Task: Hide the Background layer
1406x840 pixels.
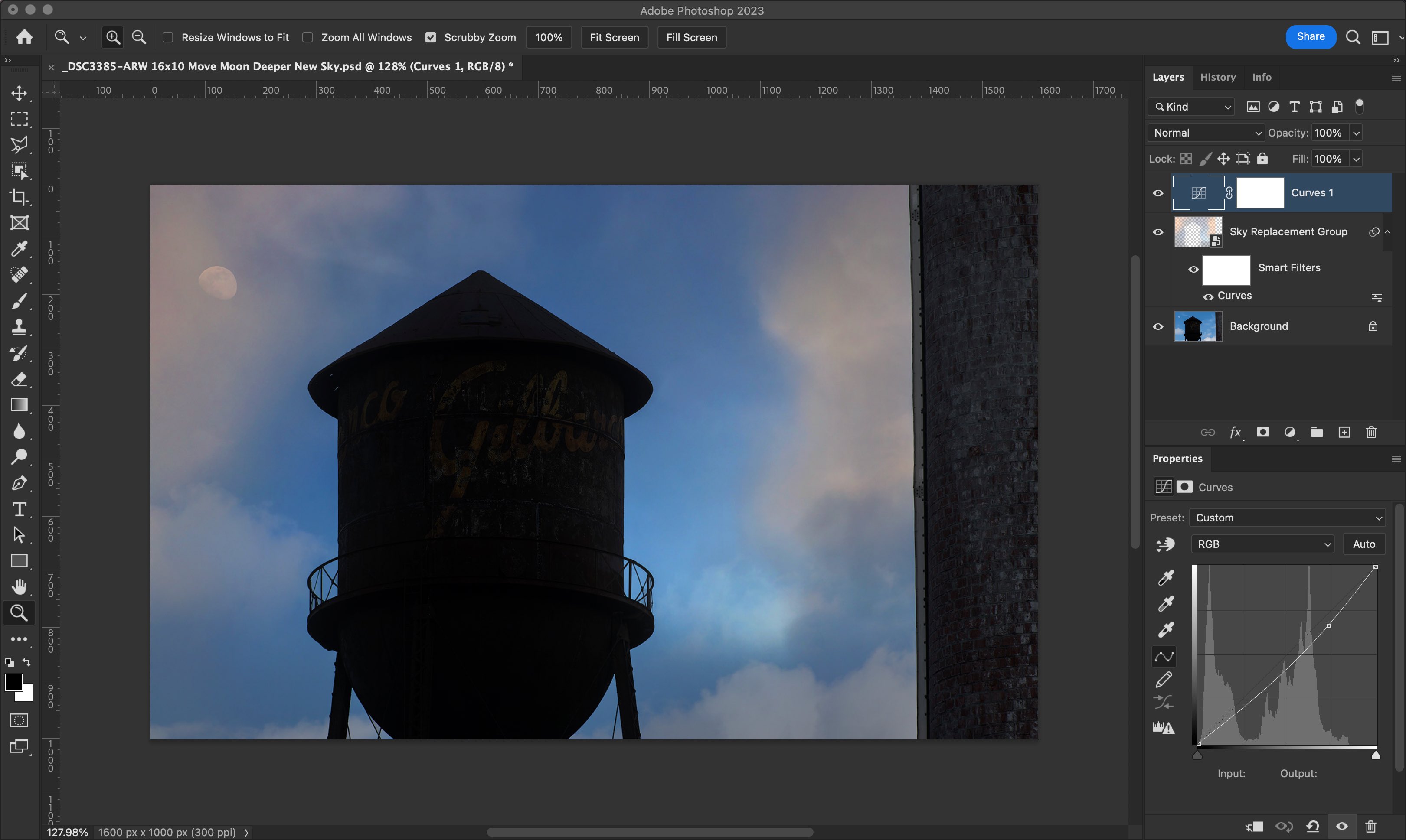Action: 1158,327
